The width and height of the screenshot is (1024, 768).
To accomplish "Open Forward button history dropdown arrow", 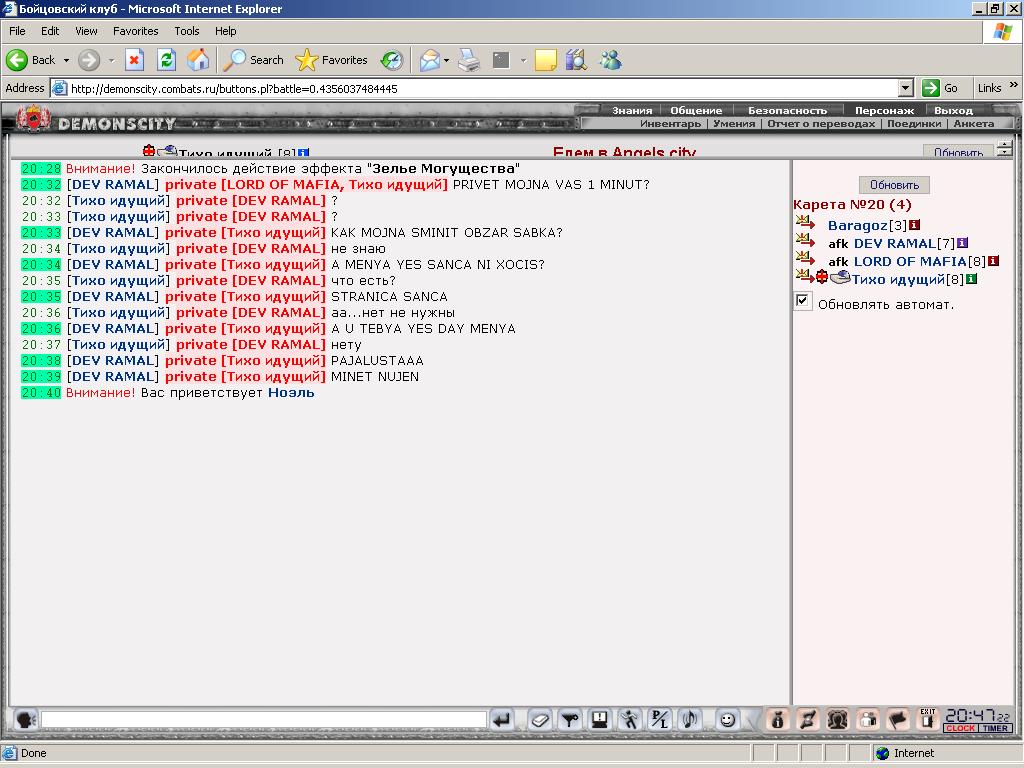I will (x=111, y=60).
